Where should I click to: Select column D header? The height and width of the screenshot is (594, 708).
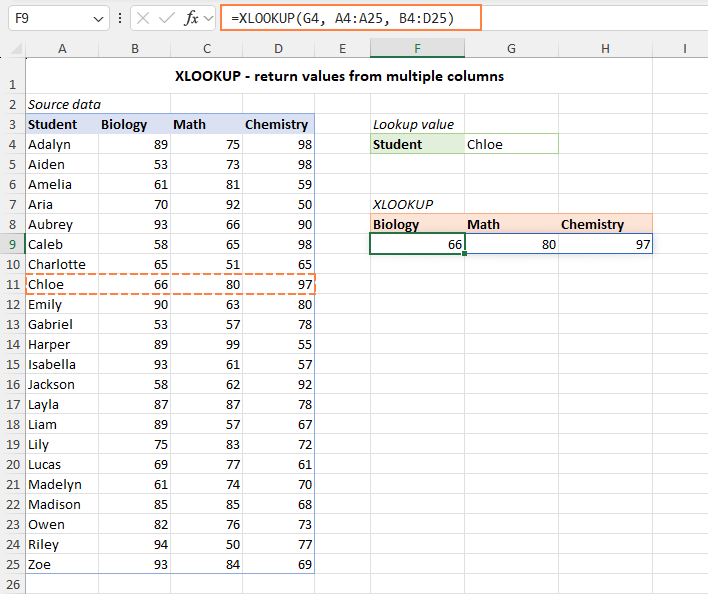point(279,48)
